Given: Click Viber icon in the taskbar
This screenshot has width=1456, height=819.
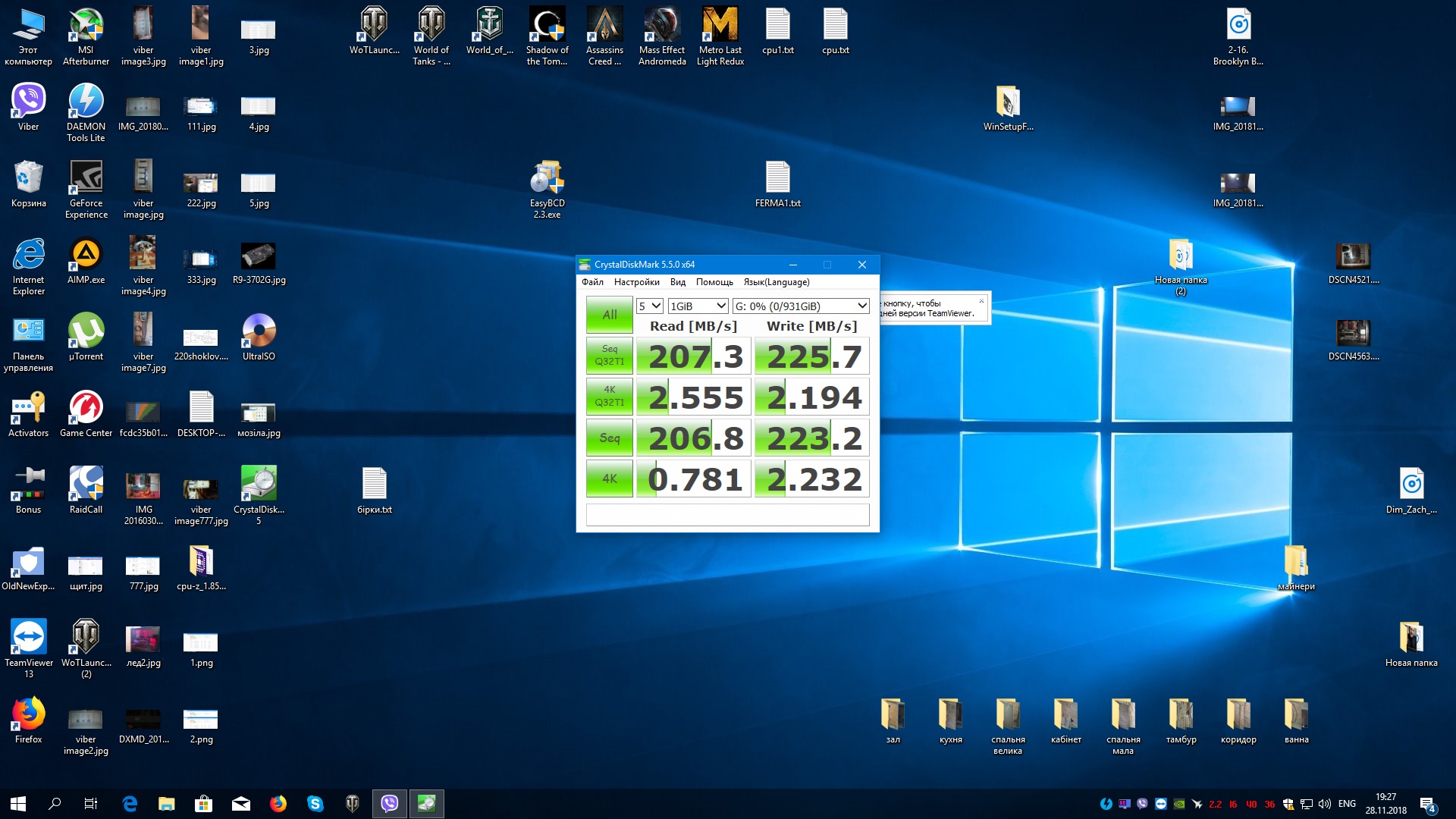Looking at the screenshot, I should point(390,804).
